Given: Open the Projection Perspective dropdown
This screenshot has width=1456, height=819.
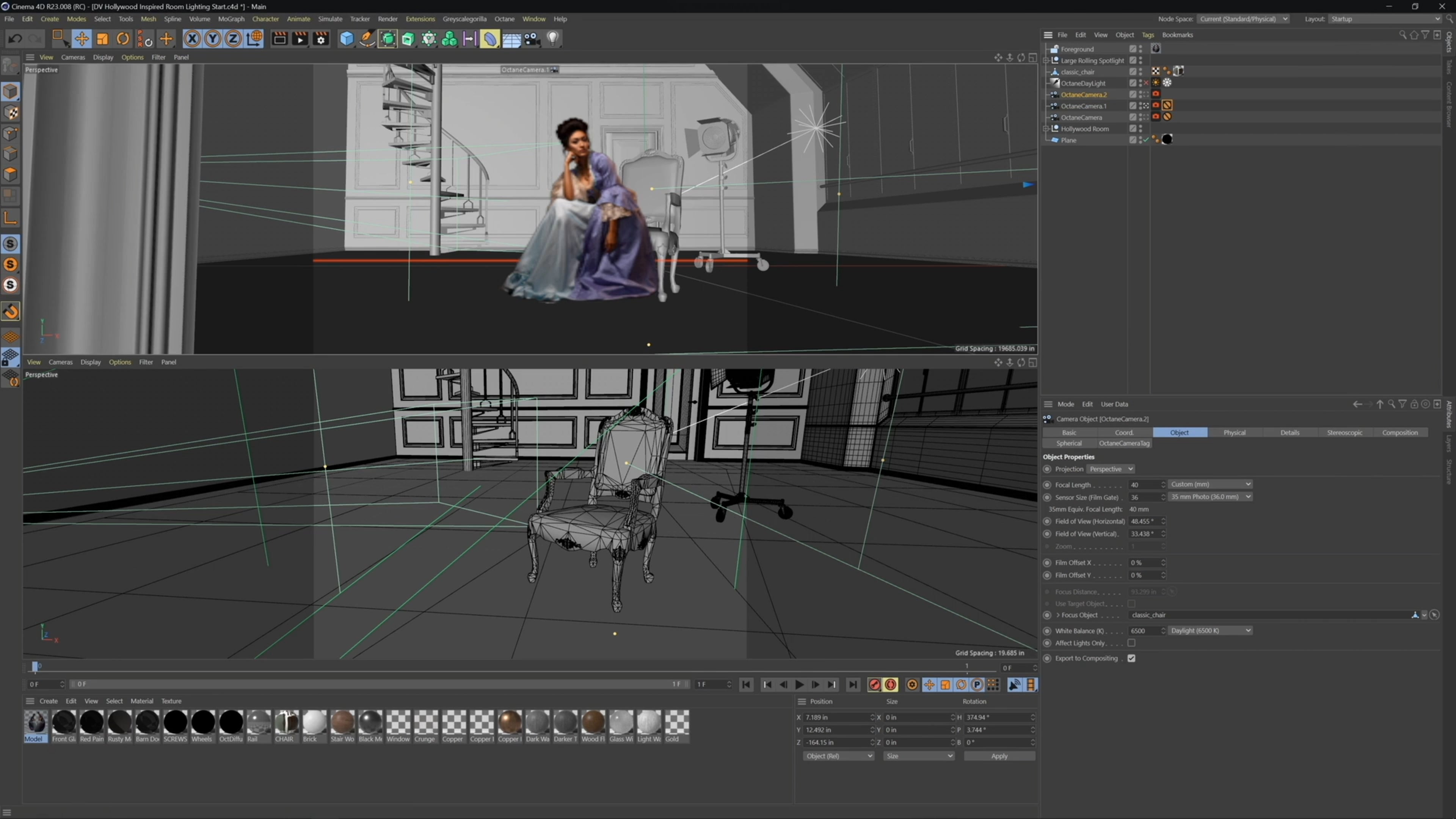Looking at the screenshot, I should (x=1111, y=469).
